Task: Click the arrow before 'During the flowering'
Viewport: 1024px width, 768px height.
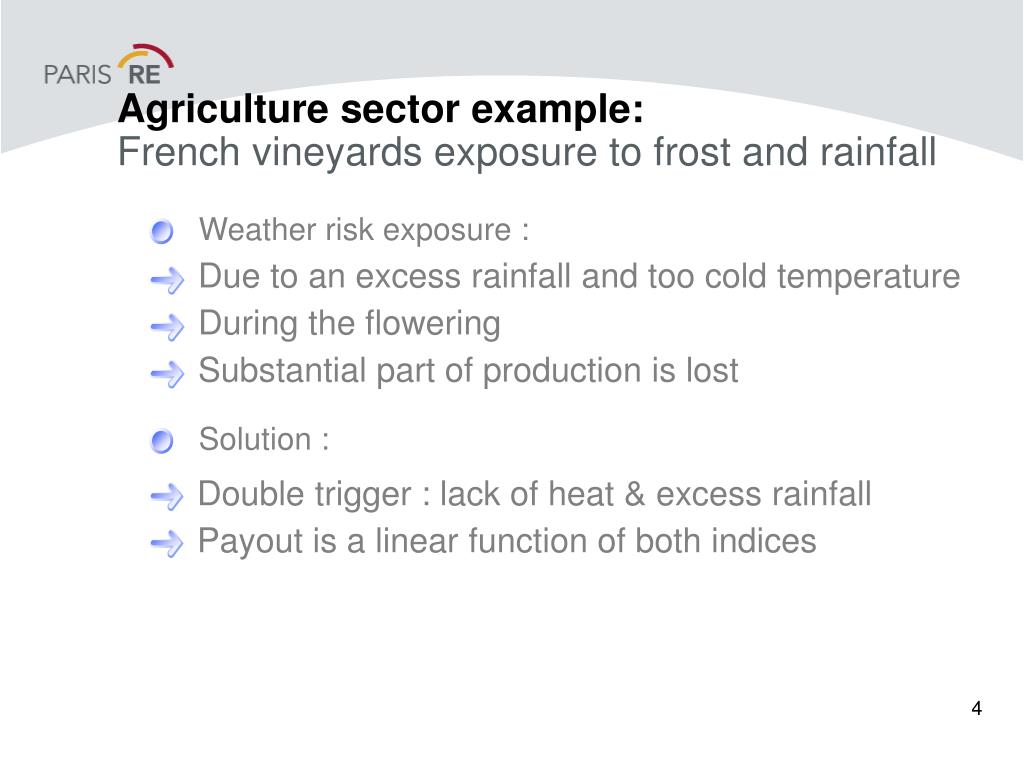Action: pos(167,327)
